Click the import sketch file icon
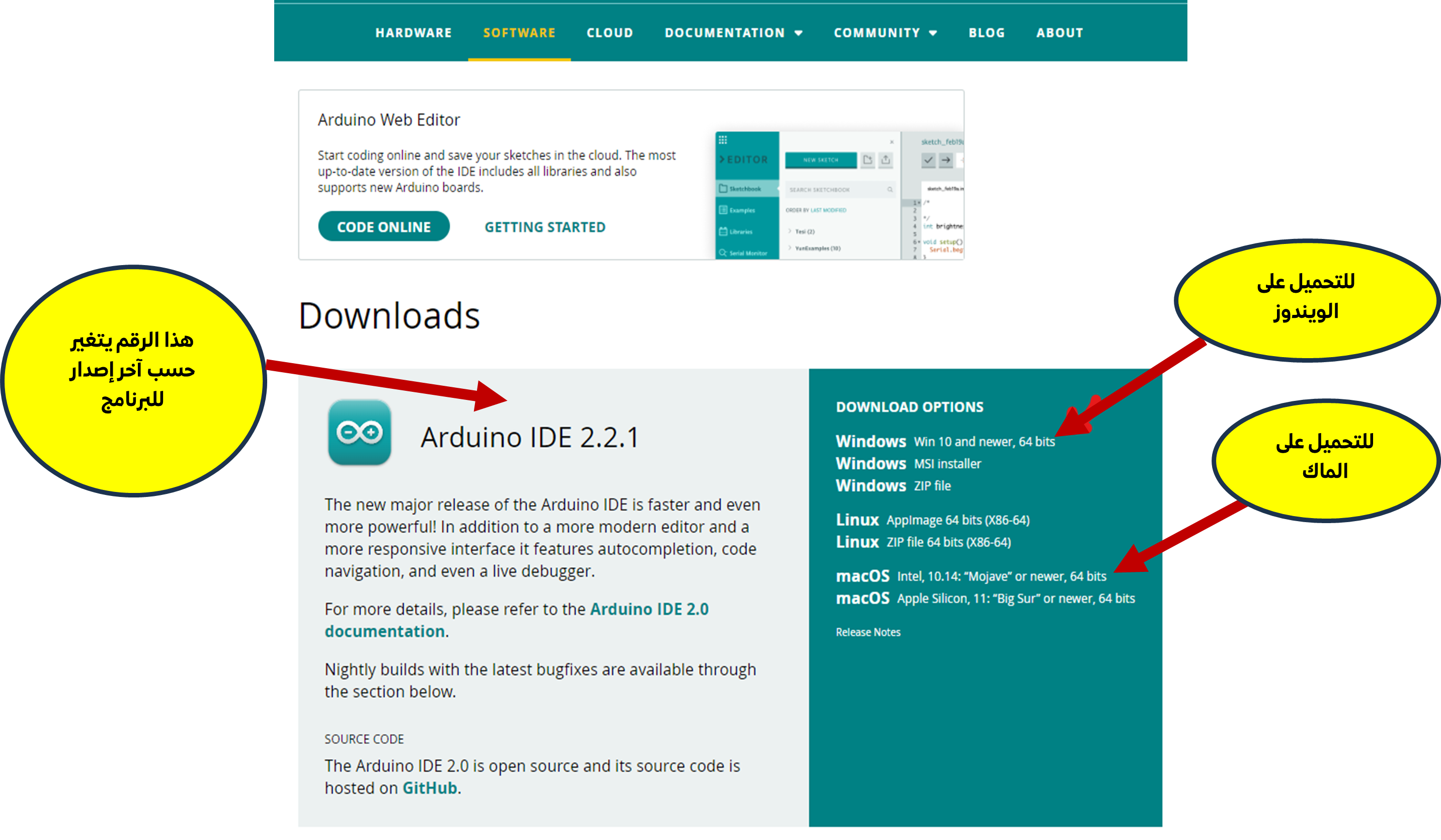 pos(867,160)
